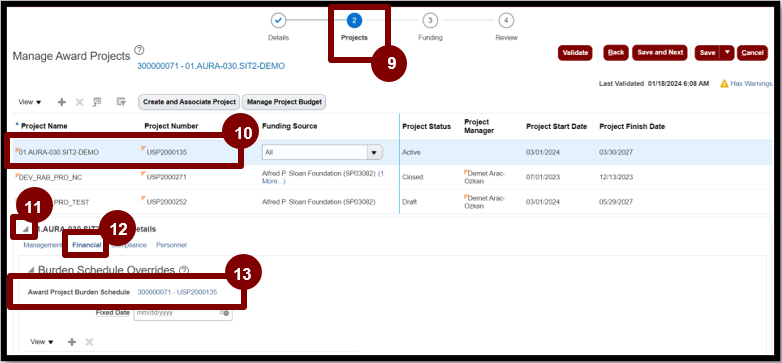
Task: Click plus icon in Burden Schedule Overrides toolbar
Action: 72,342
